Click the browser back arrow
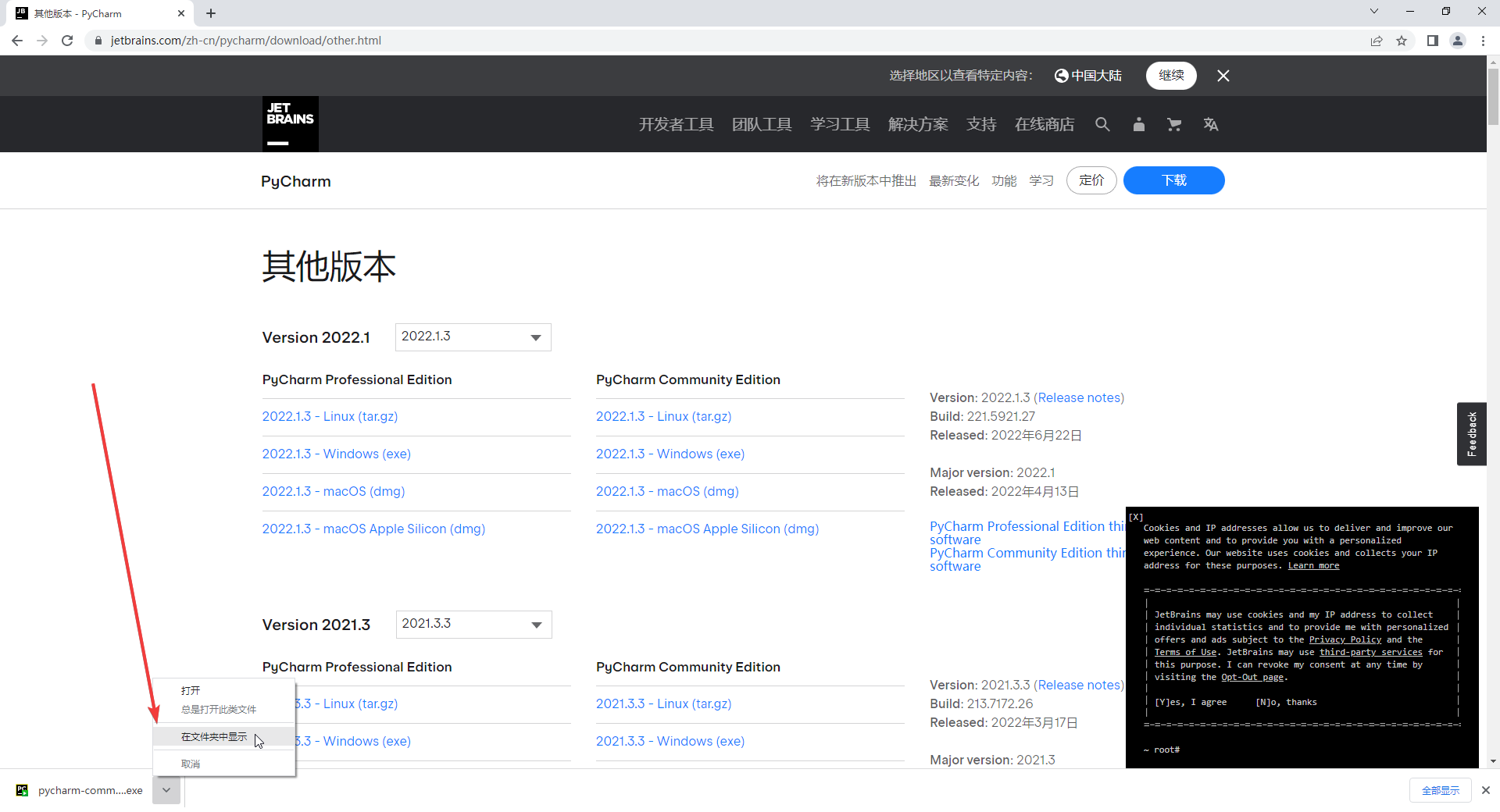This screenshot has height=812, width=1500. point(17,41)
